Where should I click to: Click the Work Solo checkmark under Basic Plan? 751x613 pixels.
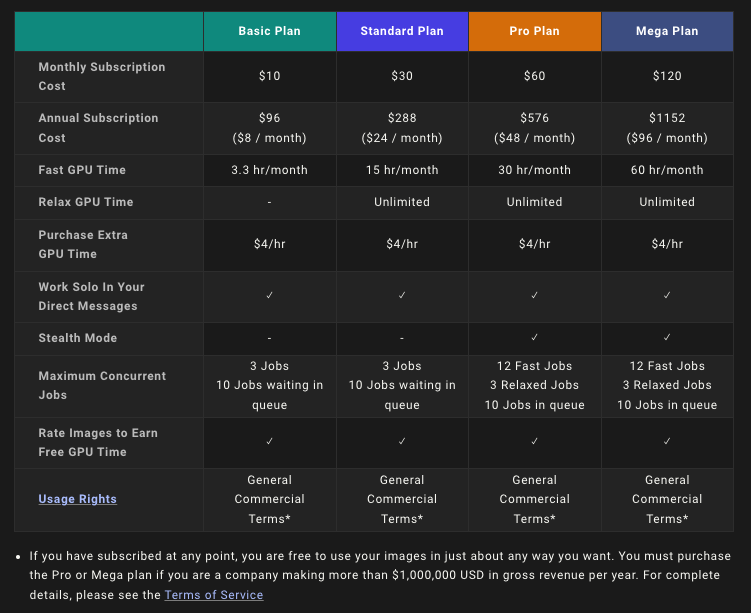pos(270,295)
